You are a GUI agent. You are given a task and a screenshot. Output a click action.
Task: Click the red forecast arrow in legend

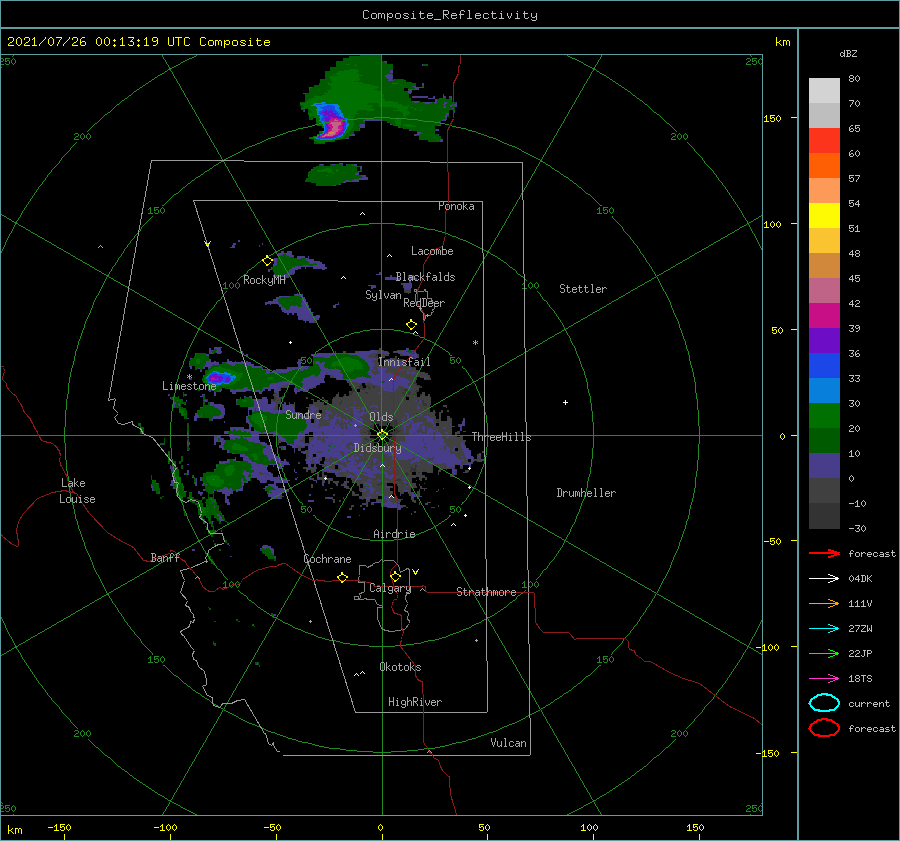tap(824, 553)
